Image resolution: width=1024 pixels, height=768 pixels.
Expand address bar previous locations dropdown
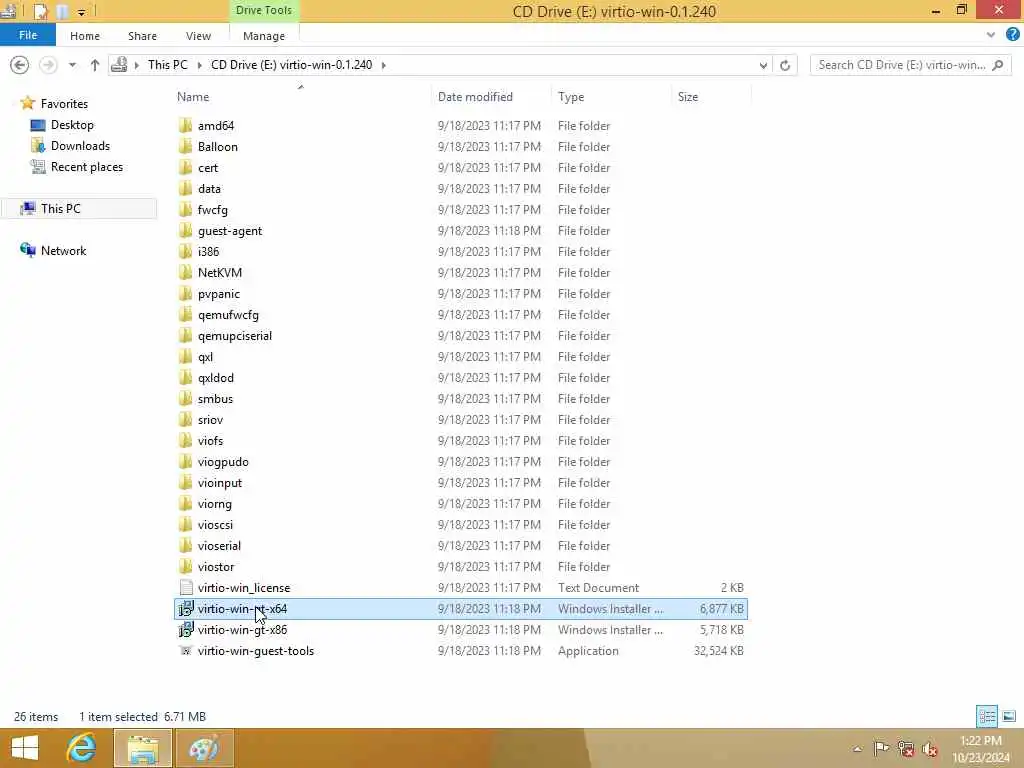(x=763, y=65)
